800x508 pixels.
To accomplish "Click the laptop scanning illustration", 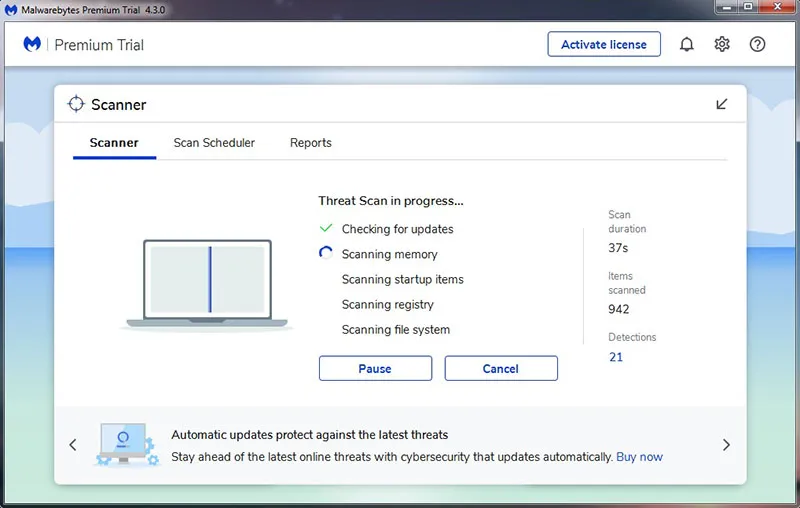I will pos(207,284).
